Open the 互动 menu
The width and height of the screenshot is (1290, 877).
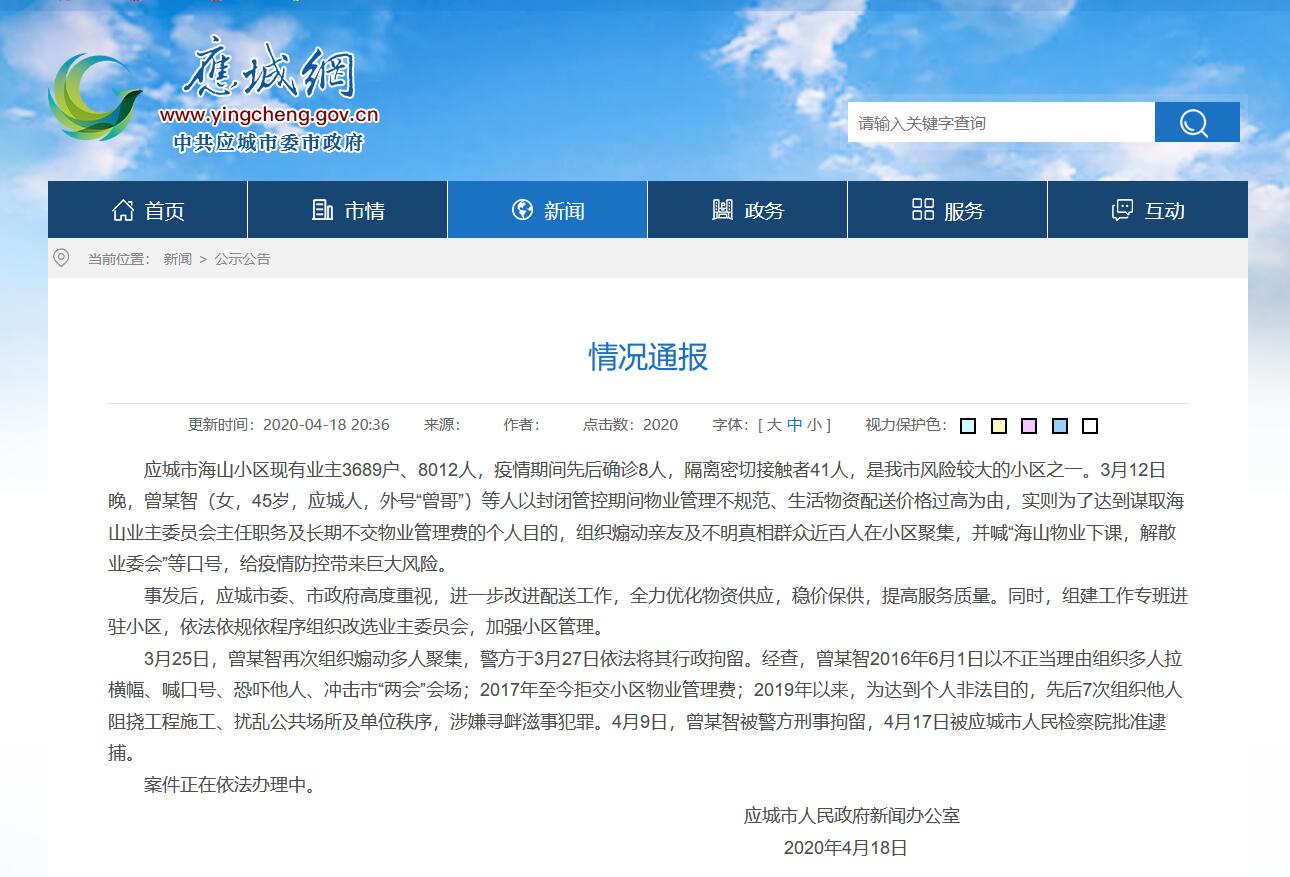(x=1147, y=209)
